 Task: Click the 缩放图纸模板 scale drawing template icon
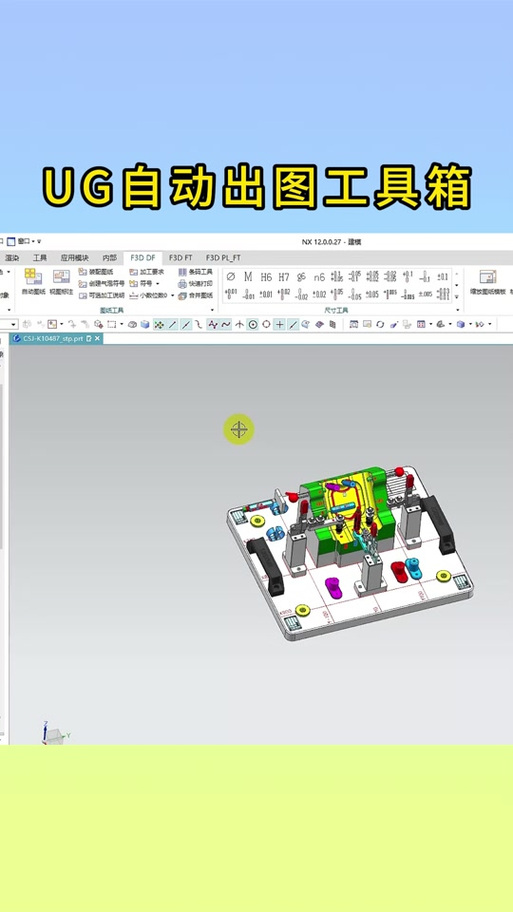[x=487, y=282]
